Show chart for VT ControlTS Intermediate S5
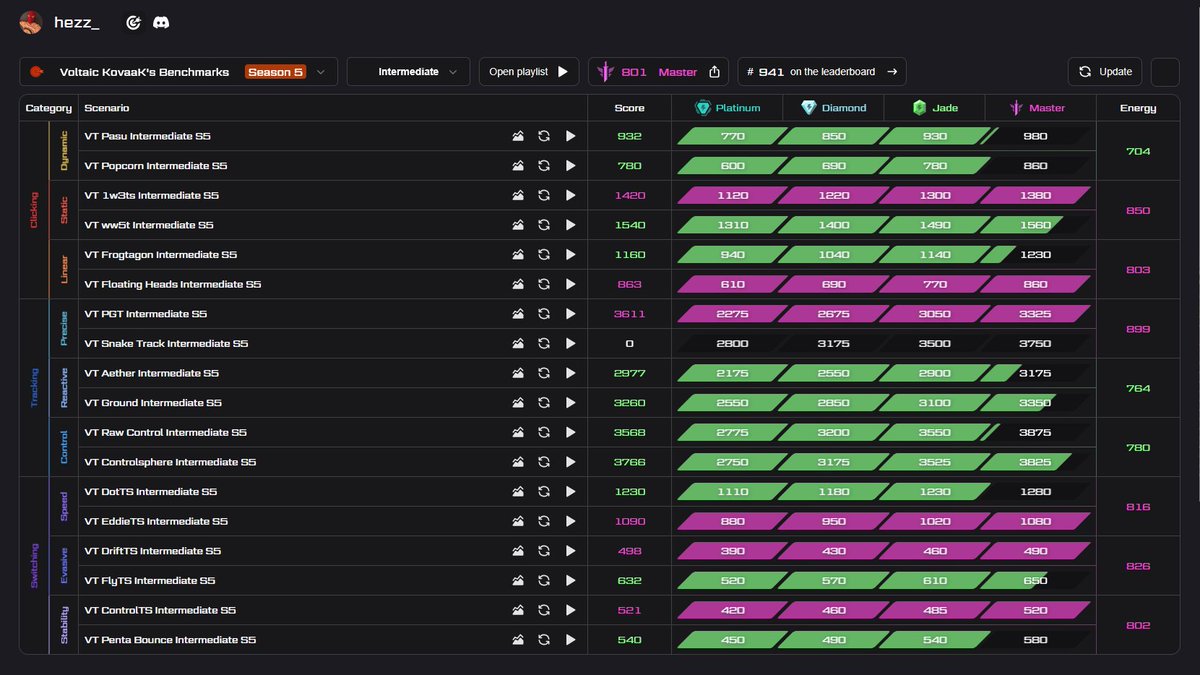 tap(518, 610)
